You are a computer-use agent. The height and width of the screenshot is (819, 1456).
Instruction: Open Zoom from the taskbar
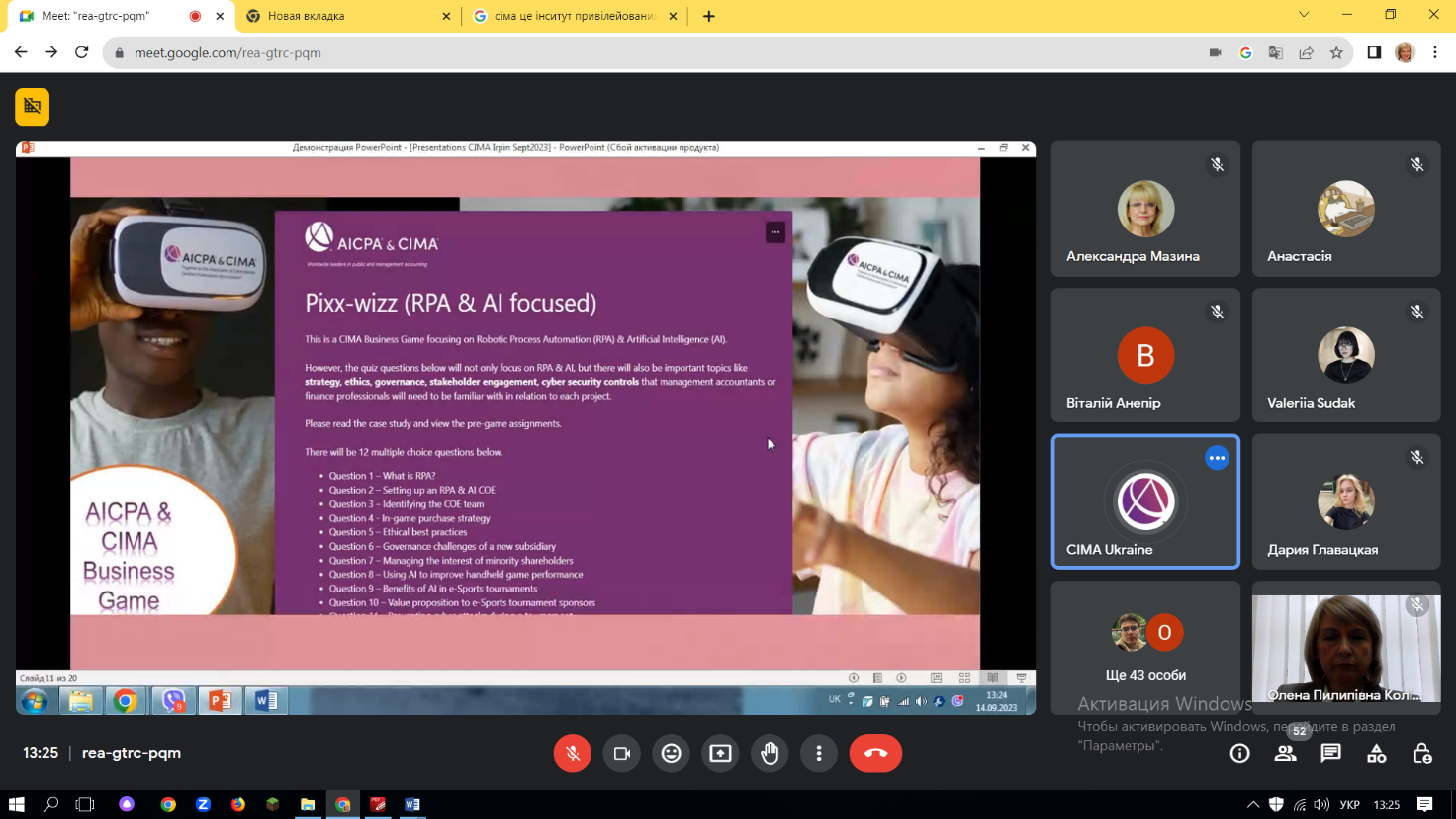pos(203,804)
